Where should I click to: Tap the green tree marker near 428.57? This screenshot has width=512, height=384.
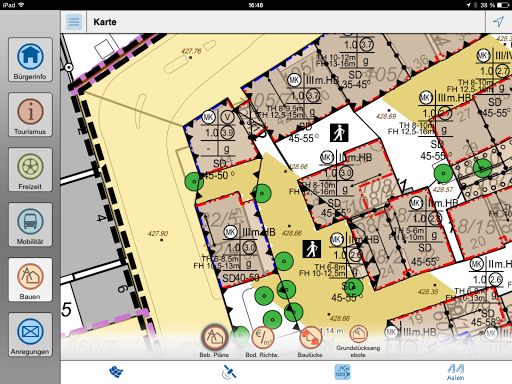(443, 173)
